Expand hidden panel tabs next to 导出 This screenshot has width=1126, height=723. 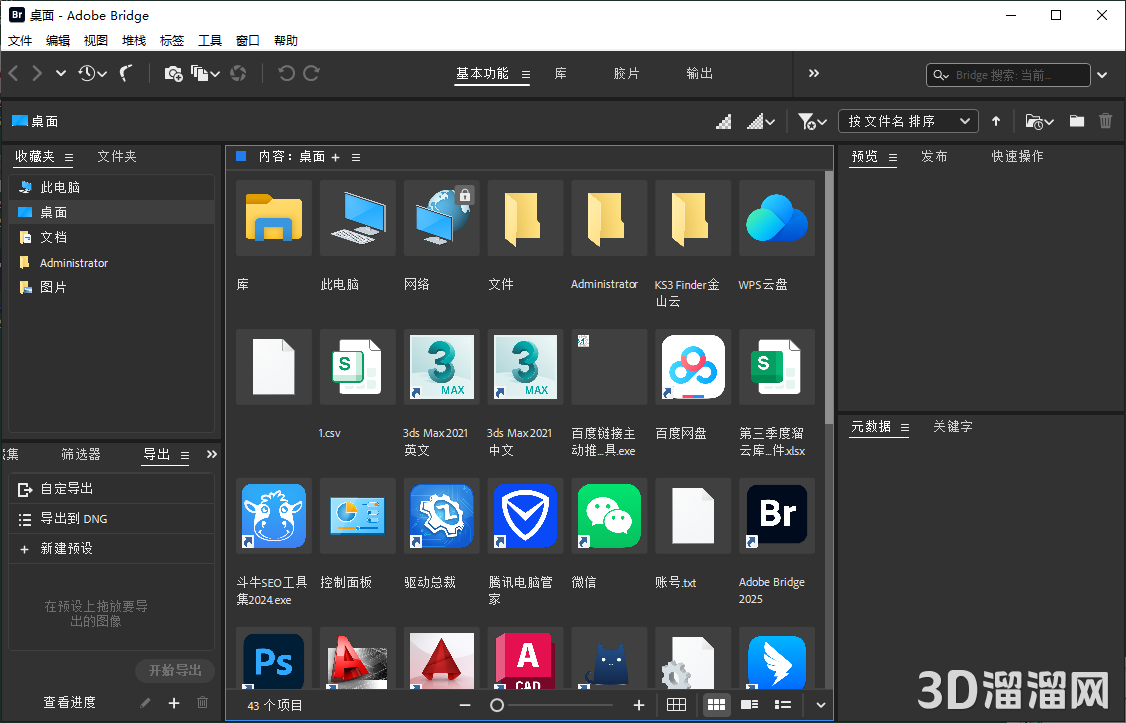(x=212, y=454)
